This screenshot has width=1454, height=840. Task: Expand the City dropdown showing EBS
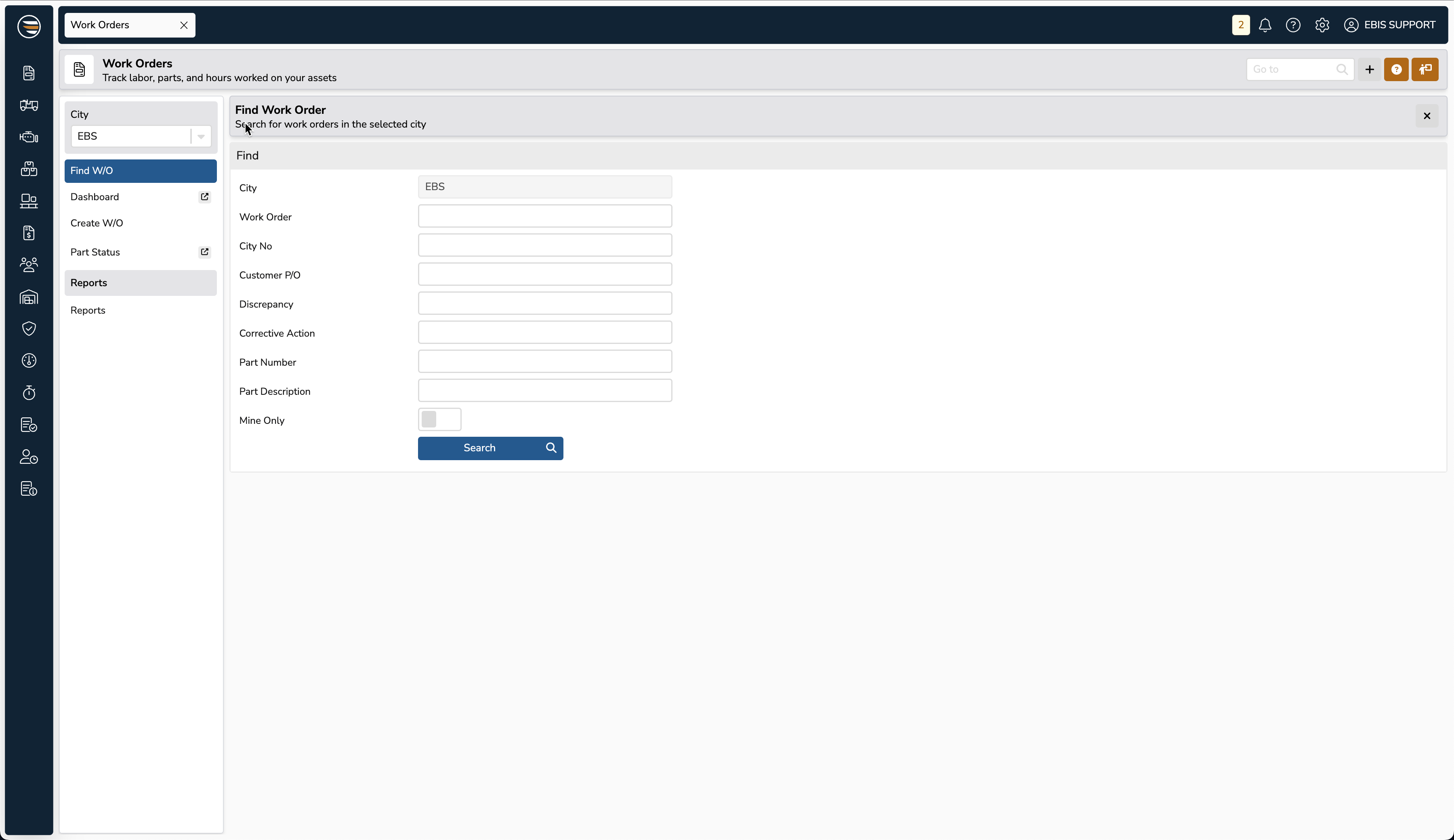coord(200,136)
